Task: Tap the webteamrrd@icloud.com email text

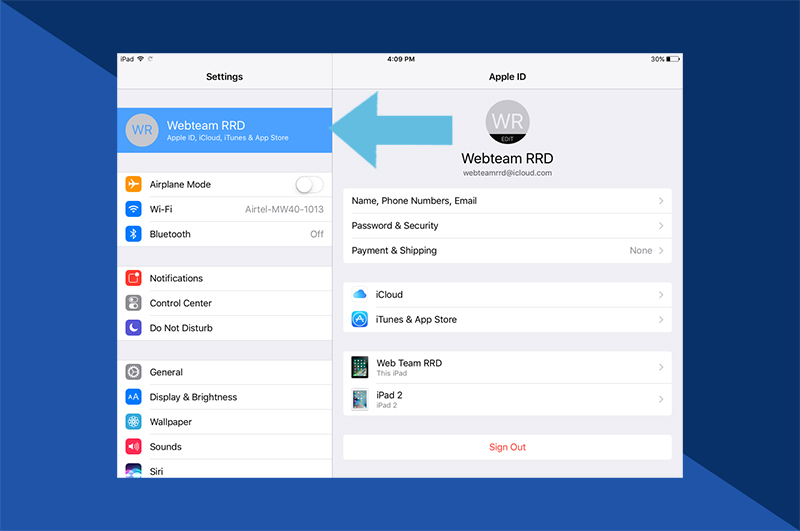Action: click(x=507, y=173)
